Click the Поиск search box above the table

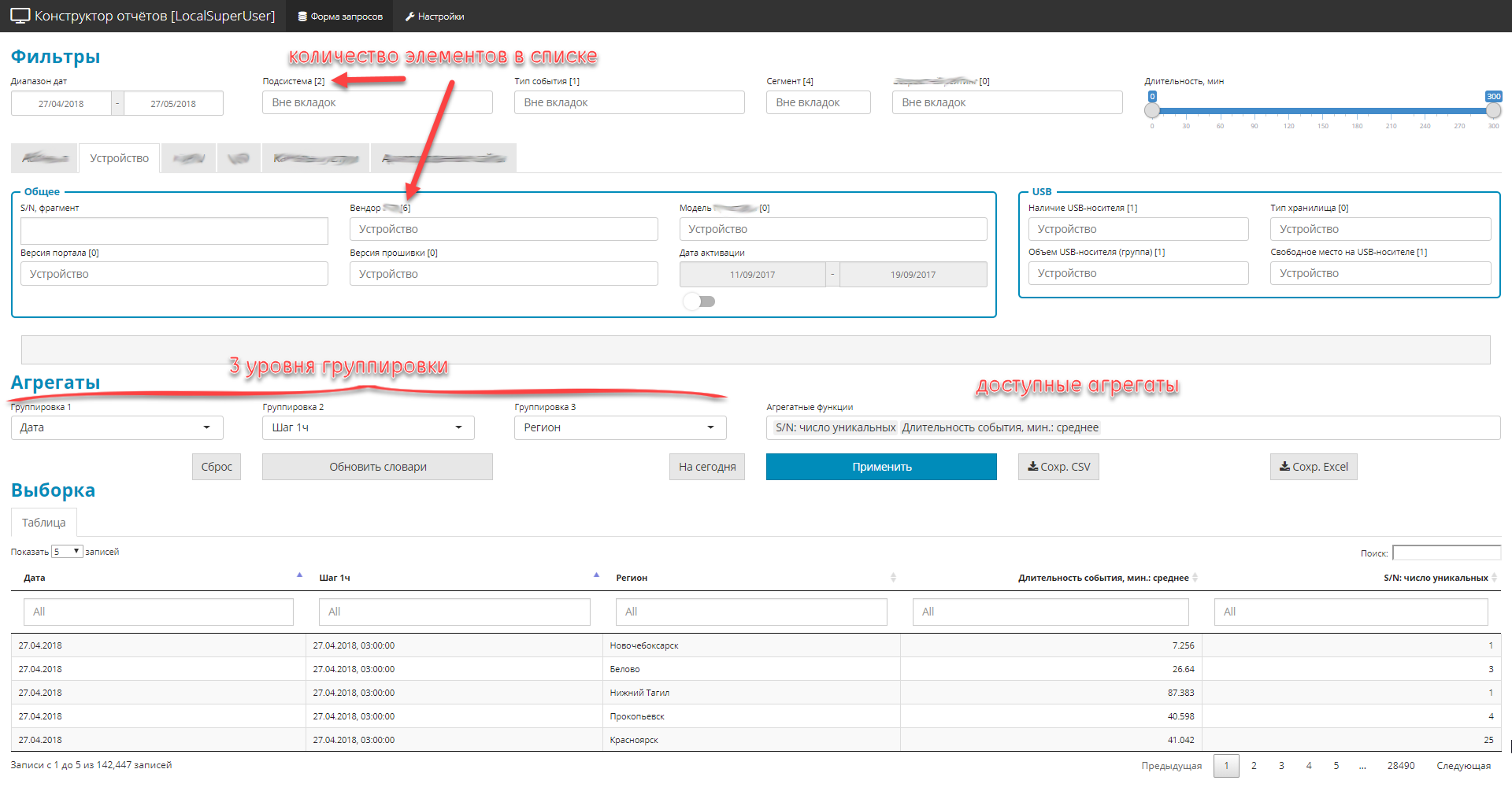point(1447,553)
